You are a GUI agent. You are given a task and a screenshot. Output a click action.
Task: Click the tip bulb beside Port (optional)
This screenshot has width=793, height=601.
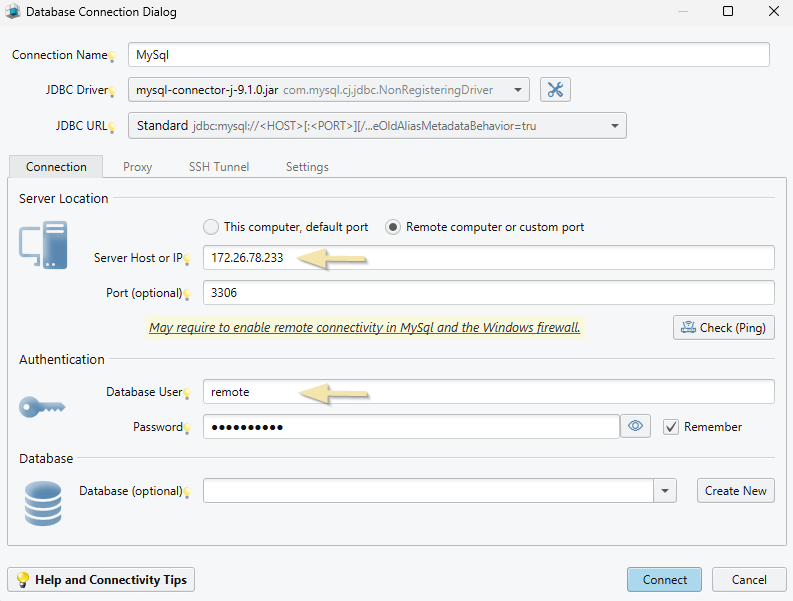[x=187, y=294]
